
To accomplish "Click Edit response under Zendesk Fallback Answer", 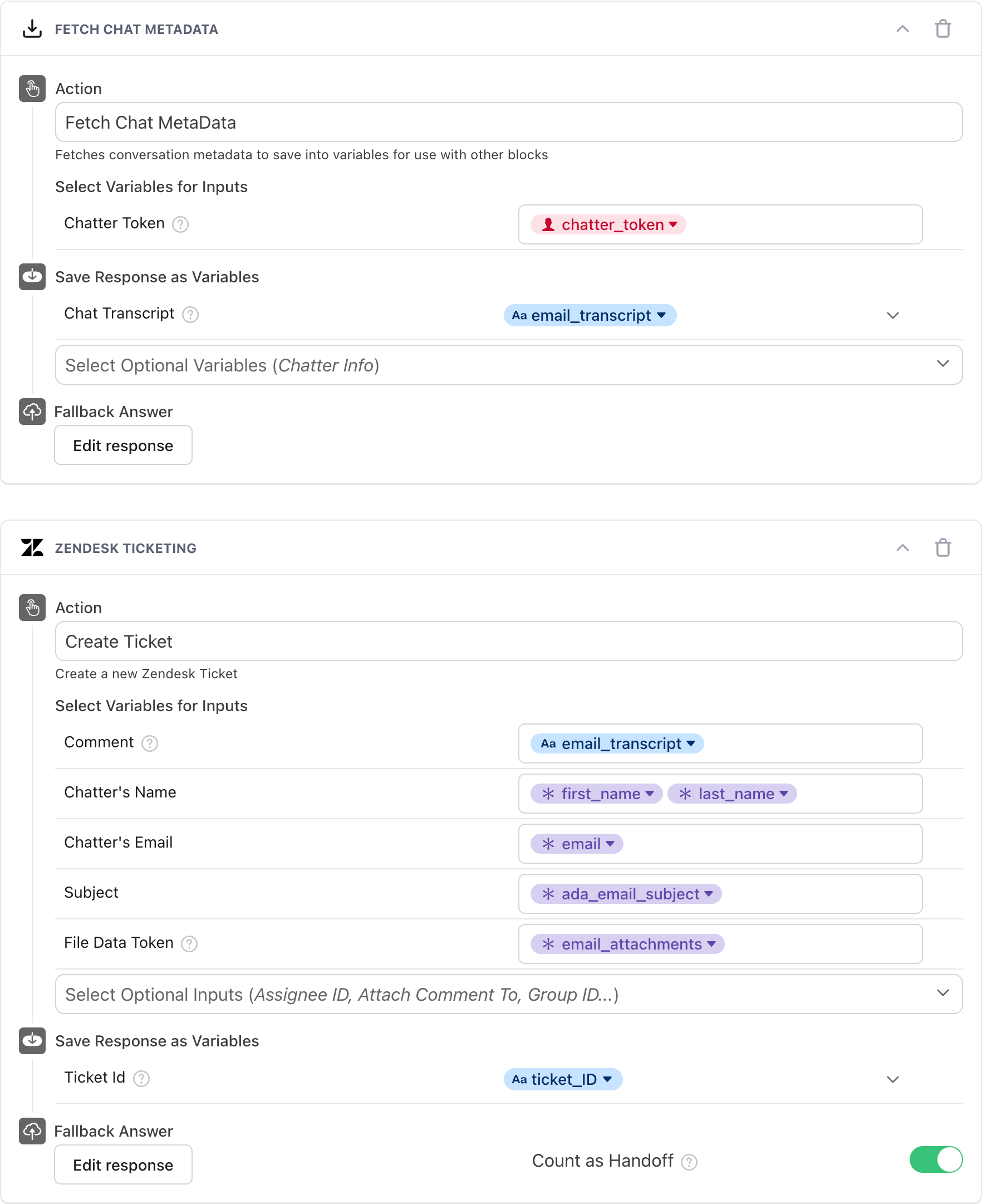I will [124, 1165].
